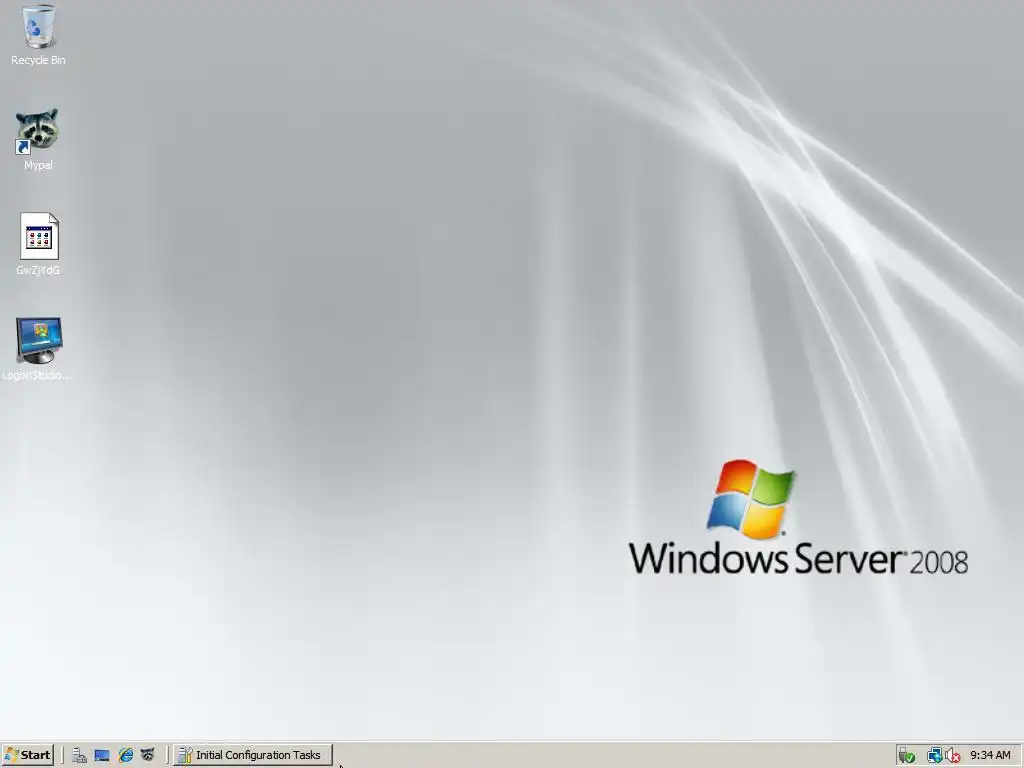Launch Internet Explorer from Quick Launch
The image size is (1024, 768).
[x=125, y=756]
